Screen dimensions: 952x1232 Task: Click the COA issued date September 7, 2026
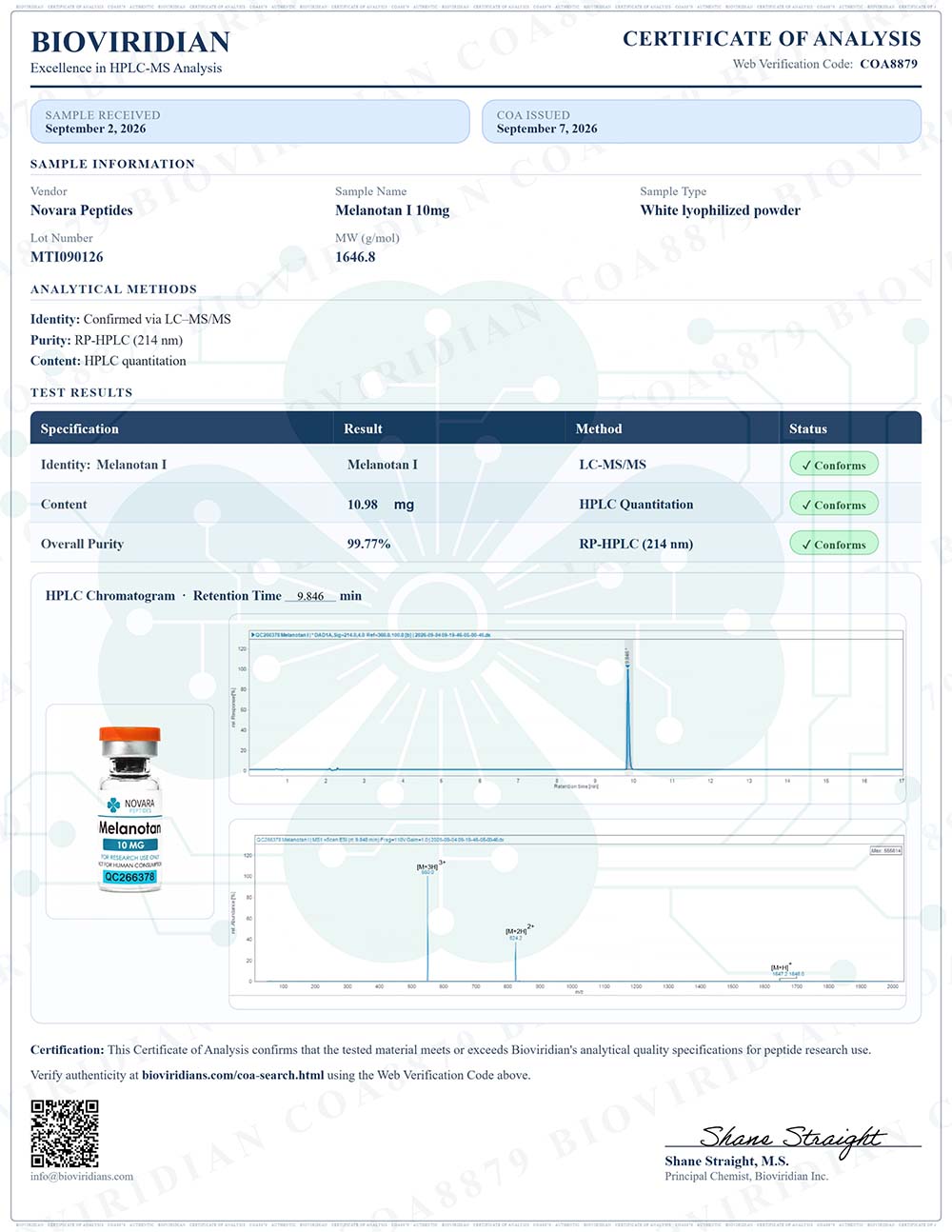(546, 129)
